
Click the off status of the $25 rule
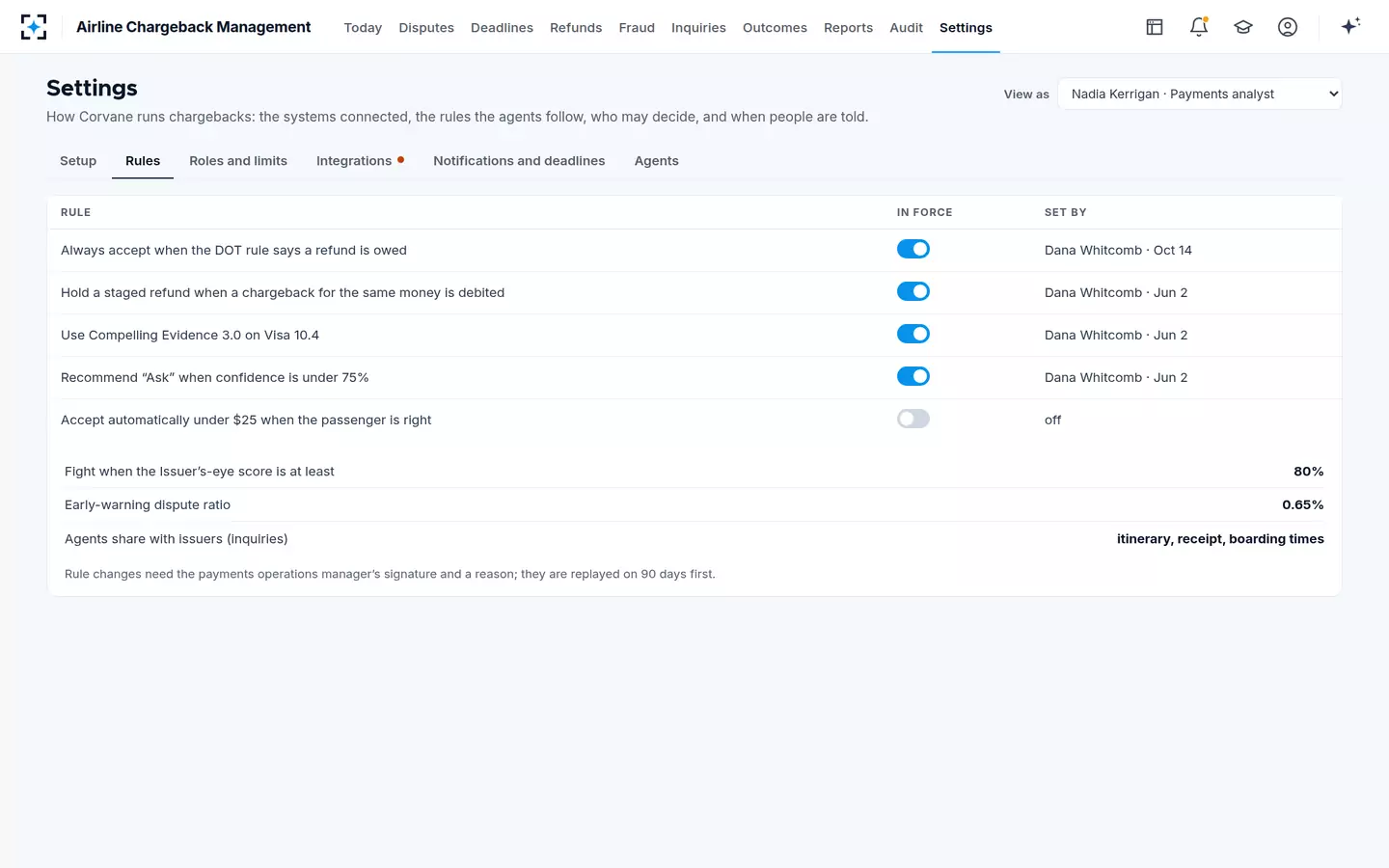pos(1052,420)
